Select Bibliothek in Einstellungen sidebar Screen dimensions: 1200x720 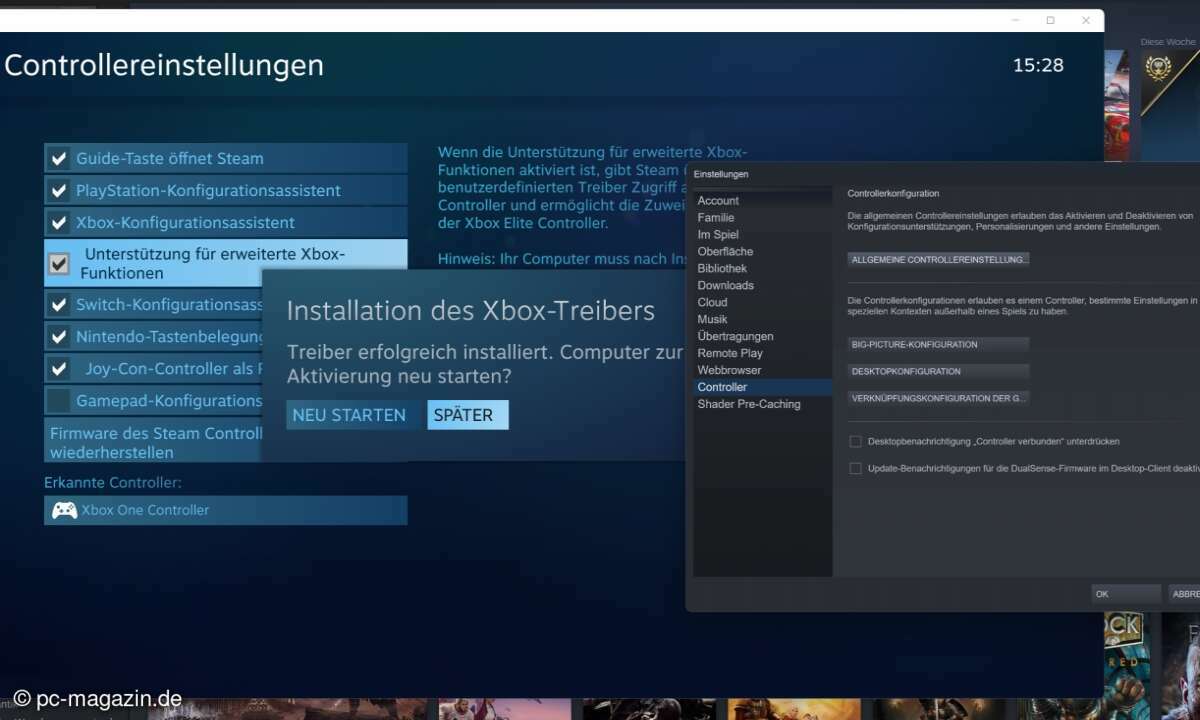click(x=722, y=269)
